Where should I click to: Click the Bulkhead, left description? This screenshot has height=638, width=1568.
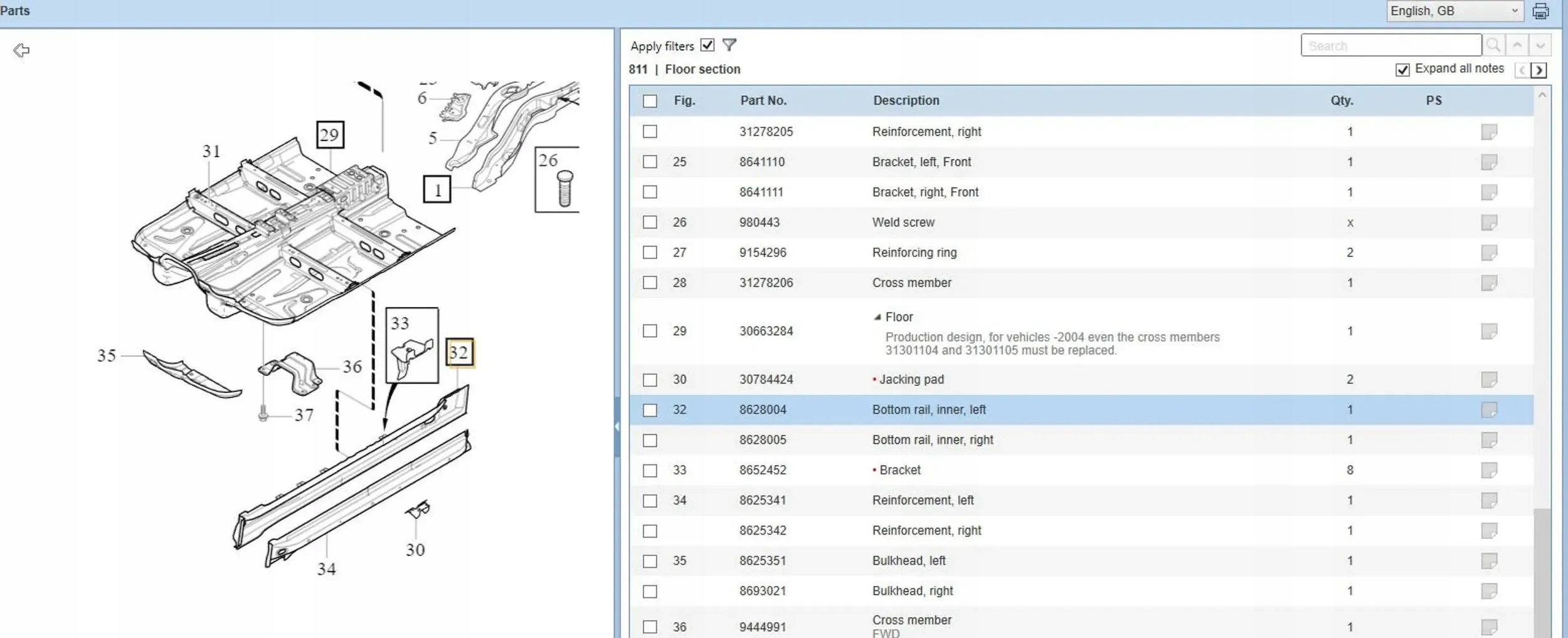(909, 561)
